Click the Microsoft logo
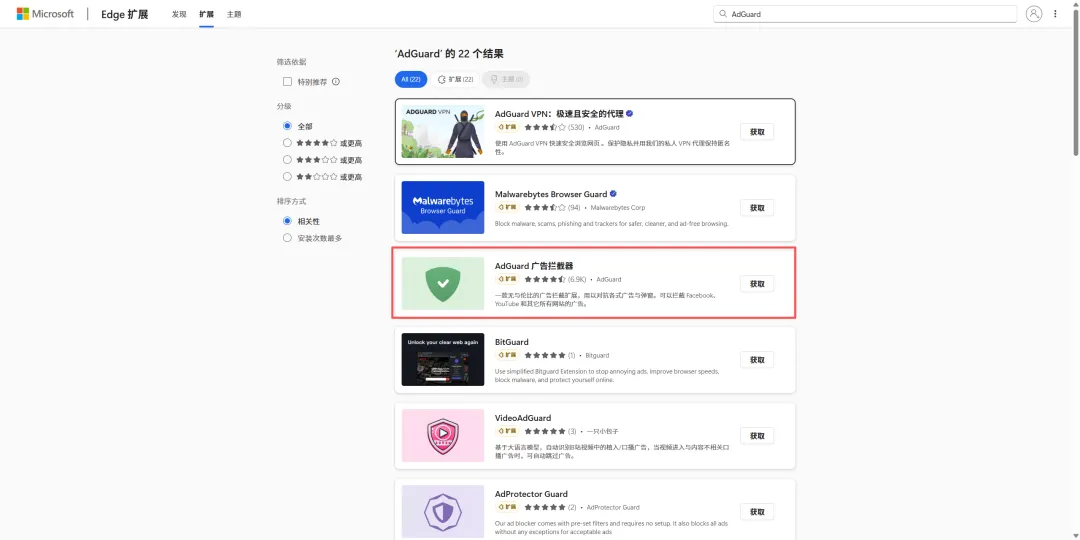 [45, 14]
